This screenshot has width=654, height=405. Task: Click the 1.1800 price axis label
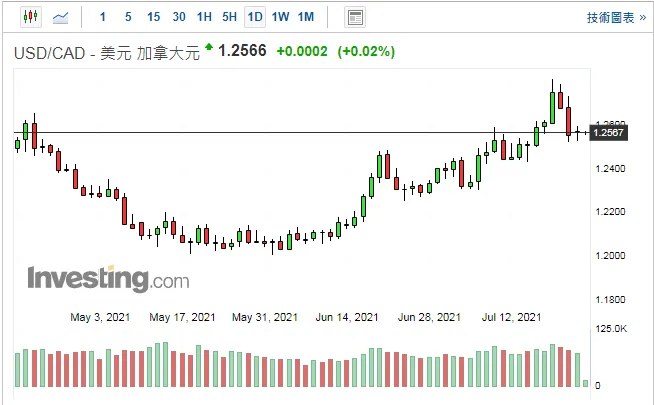click(610, 299)
